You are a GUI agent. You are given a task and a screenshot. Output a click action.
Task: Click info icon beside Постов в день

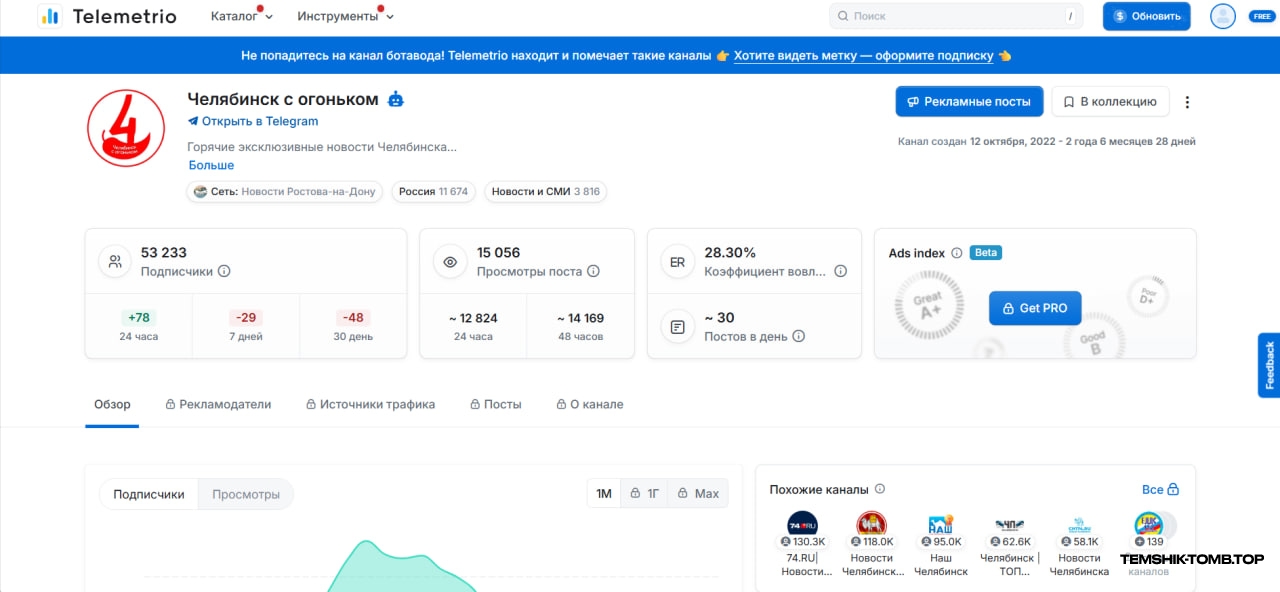[798, 336]
